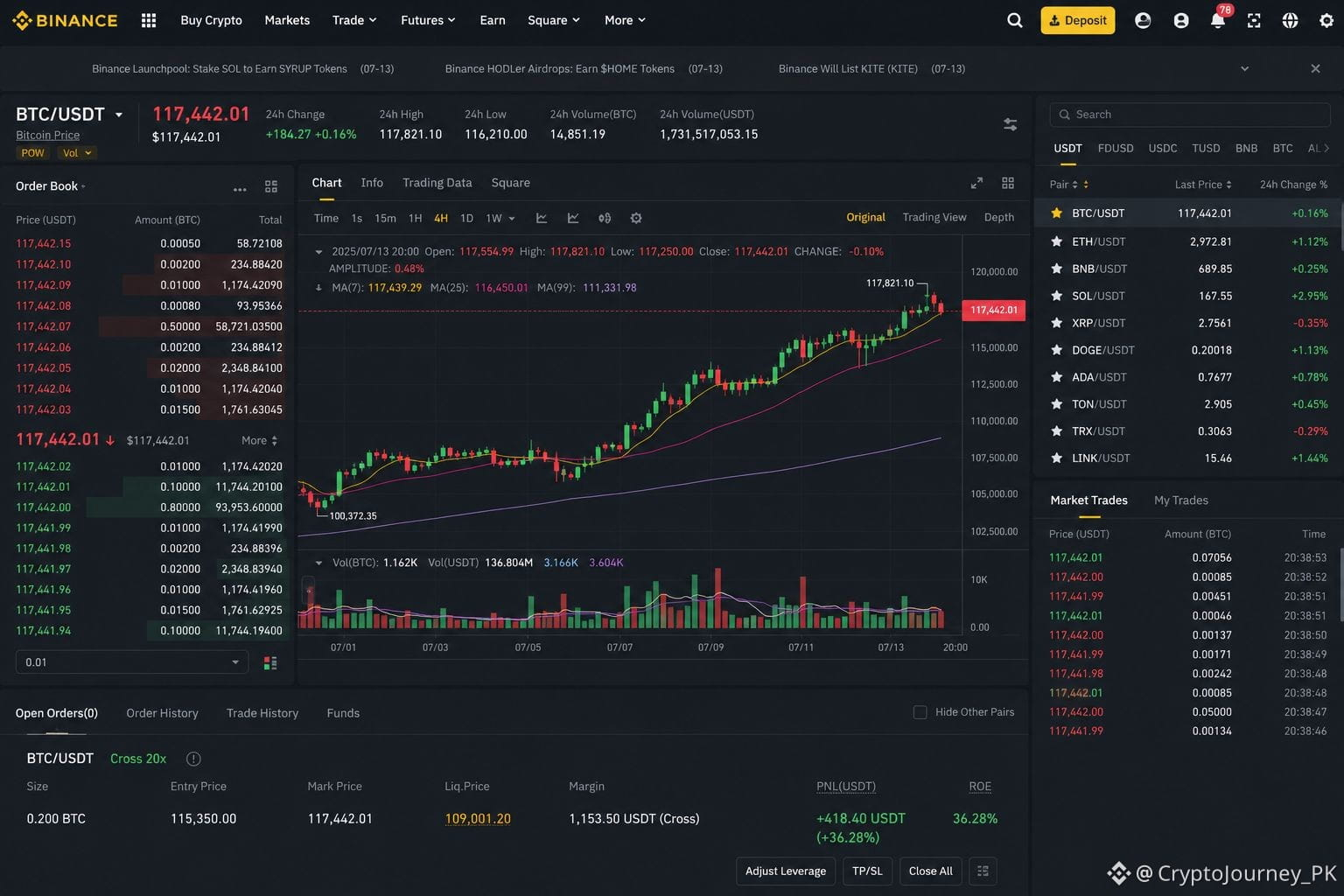This screenshot has height=896, width=1344.
Task: Open the top bar settings gear
Action: (1326, 20)
